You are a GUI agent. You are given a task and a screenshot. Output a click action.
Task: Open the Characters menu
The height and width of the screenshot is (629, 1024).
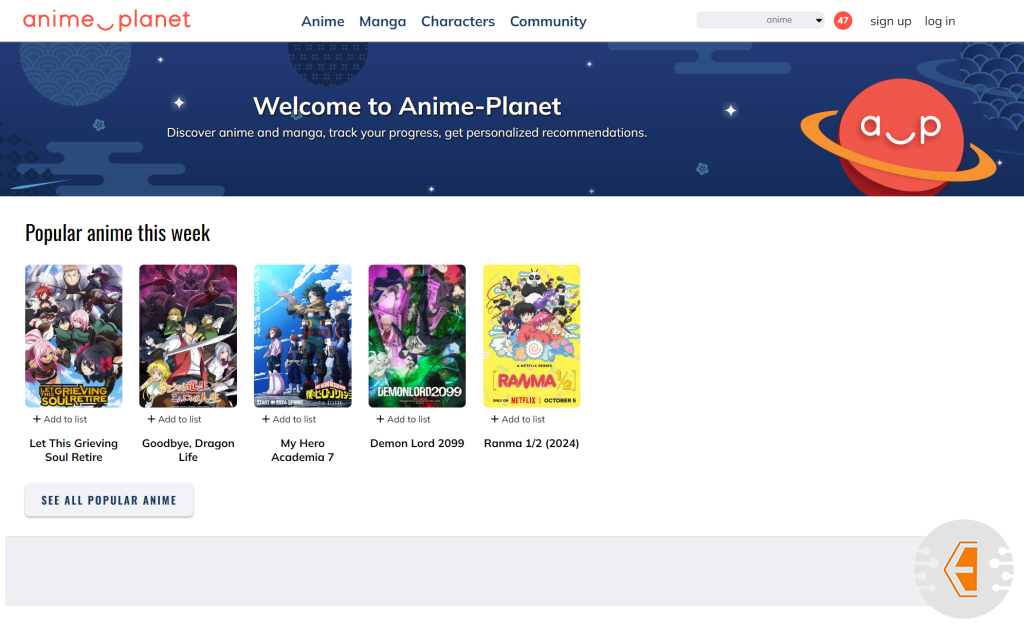[457, 21]
